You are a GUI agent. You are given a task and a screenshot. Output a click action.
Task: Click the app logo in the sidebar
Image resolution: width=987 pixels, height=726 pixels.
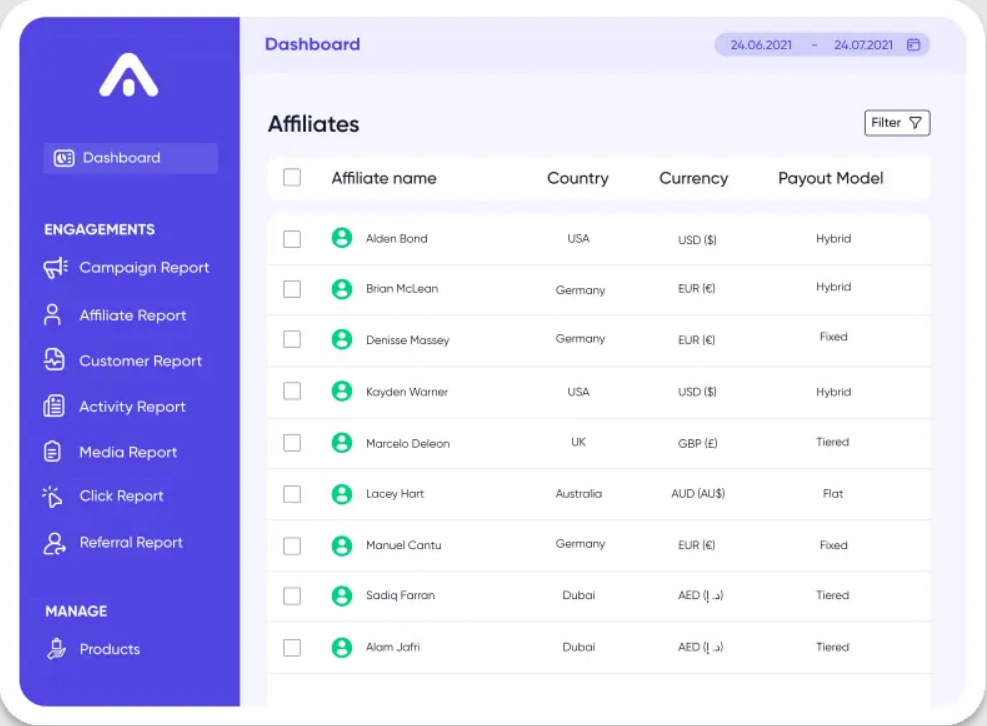(128, 75)
